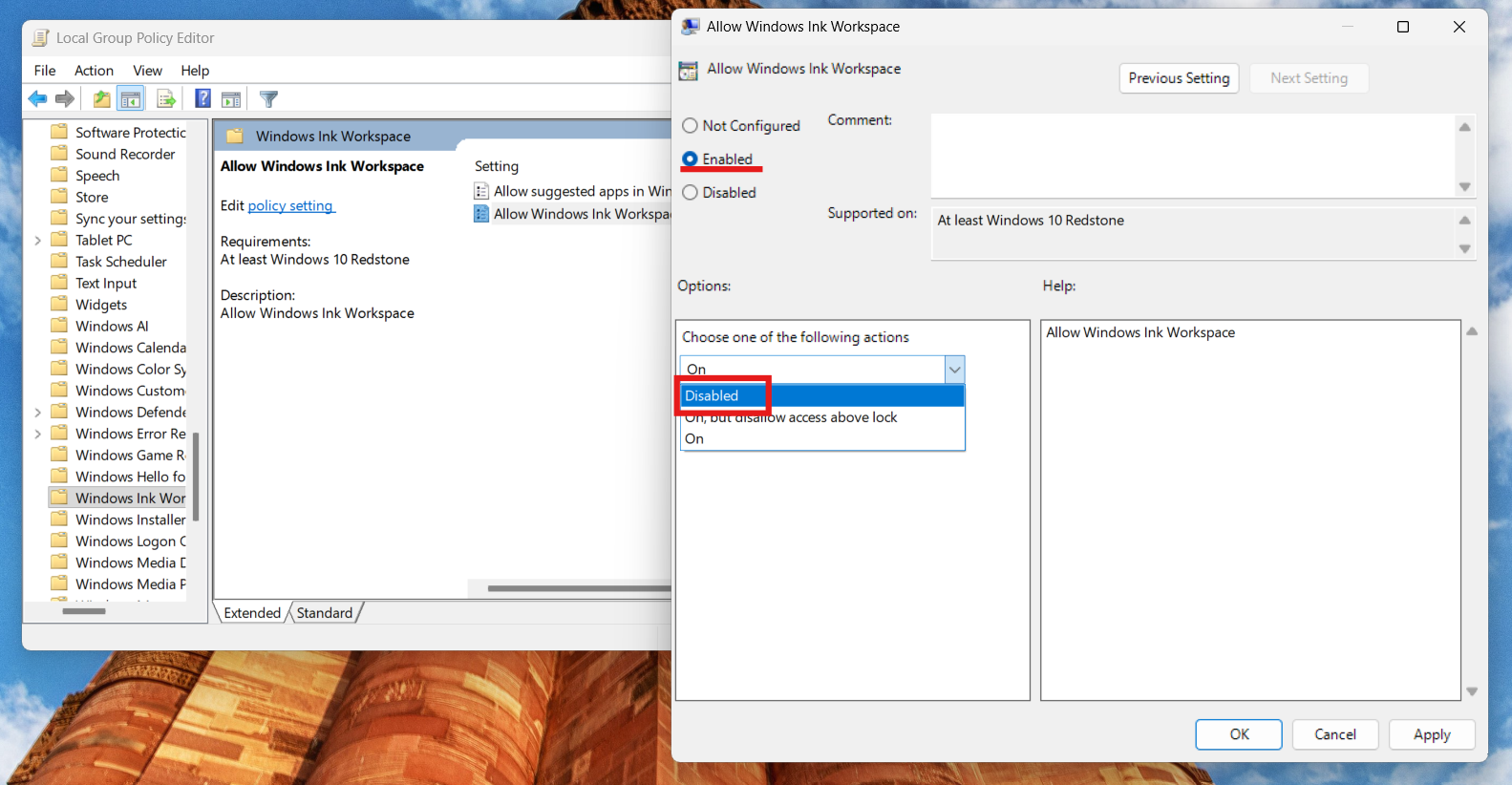
Task: Click the Comment box scroll down arrow
Action: coord(1464,187)
